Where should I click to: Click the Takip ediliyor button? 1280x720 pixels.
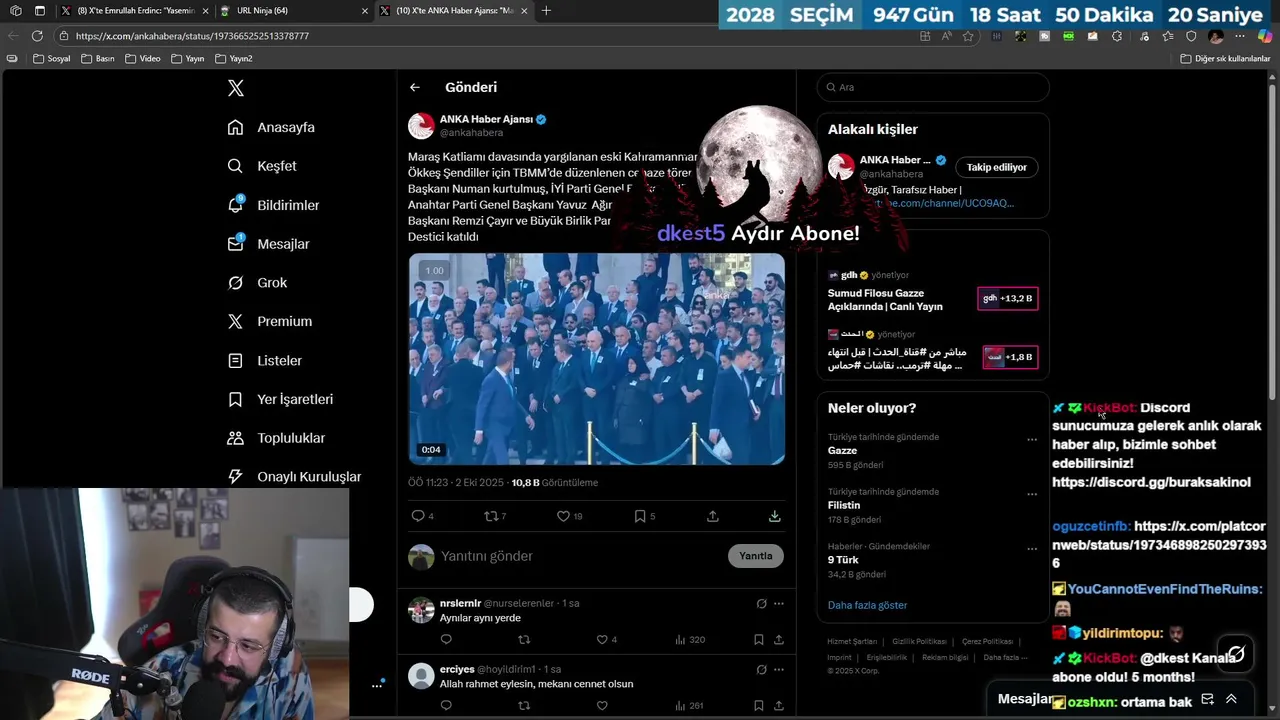point(997,167)
